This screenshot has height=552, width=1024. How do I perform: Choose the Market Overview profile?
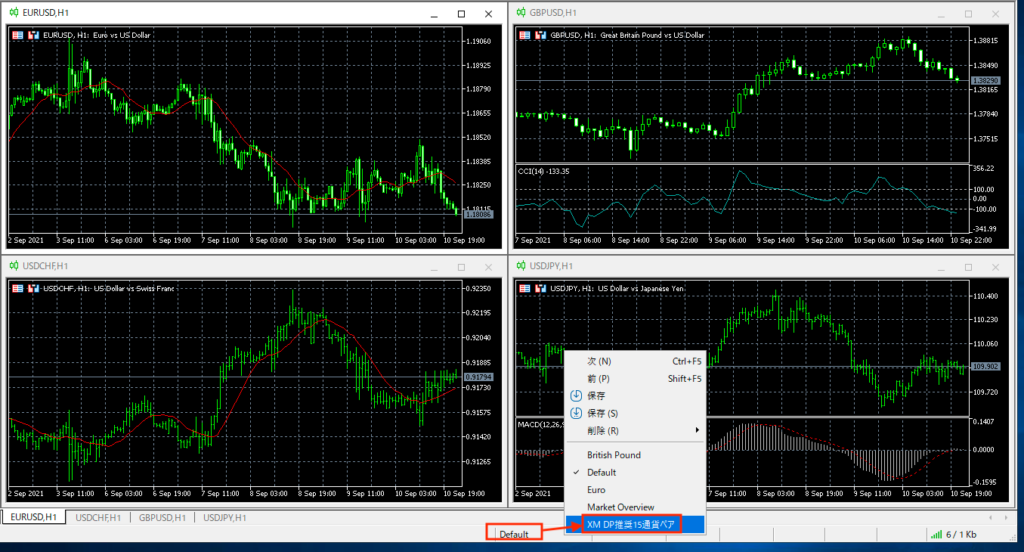(620, 507)
